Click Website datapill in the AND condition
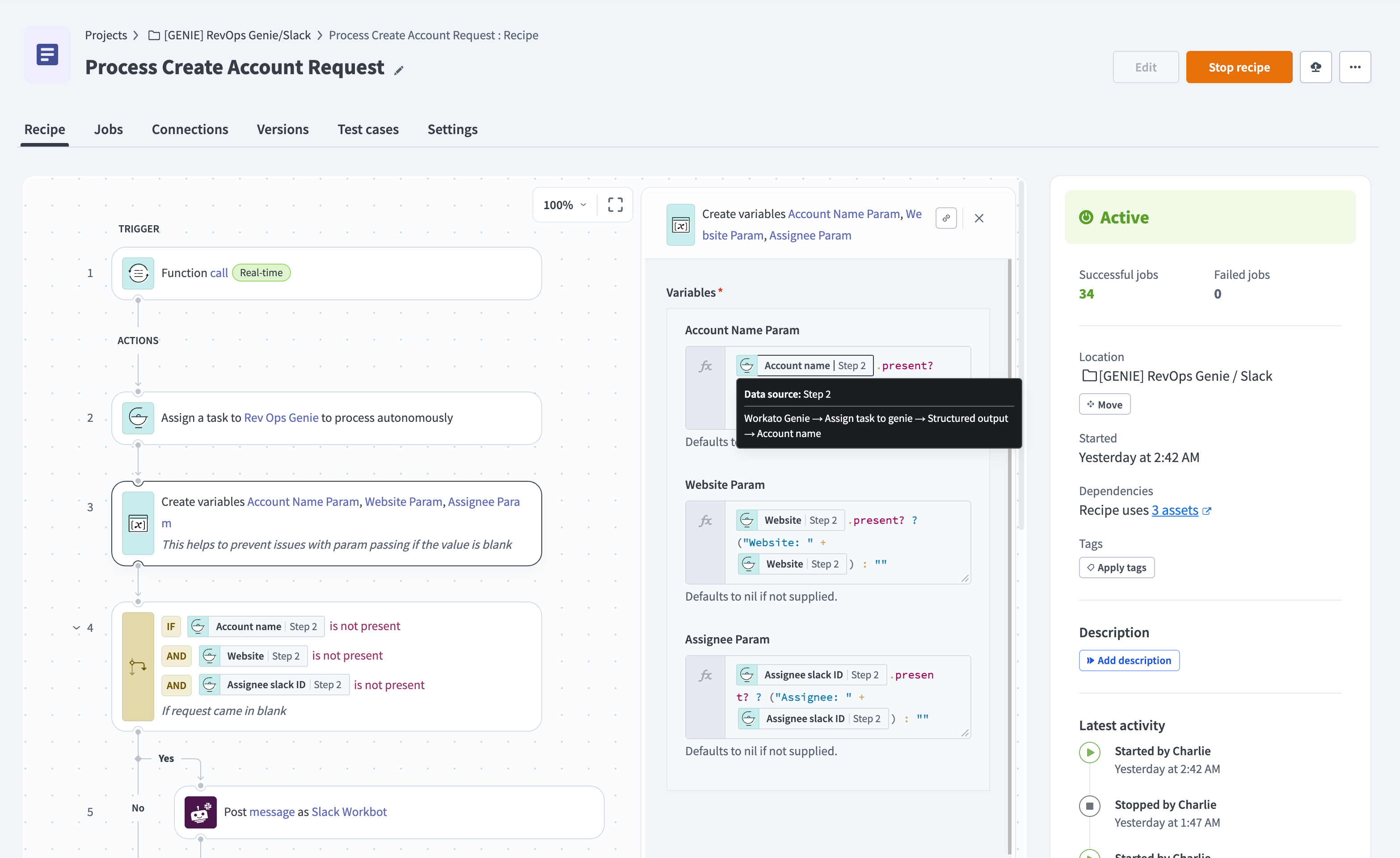The image size is (1400, 858). (x=253, y=656)
